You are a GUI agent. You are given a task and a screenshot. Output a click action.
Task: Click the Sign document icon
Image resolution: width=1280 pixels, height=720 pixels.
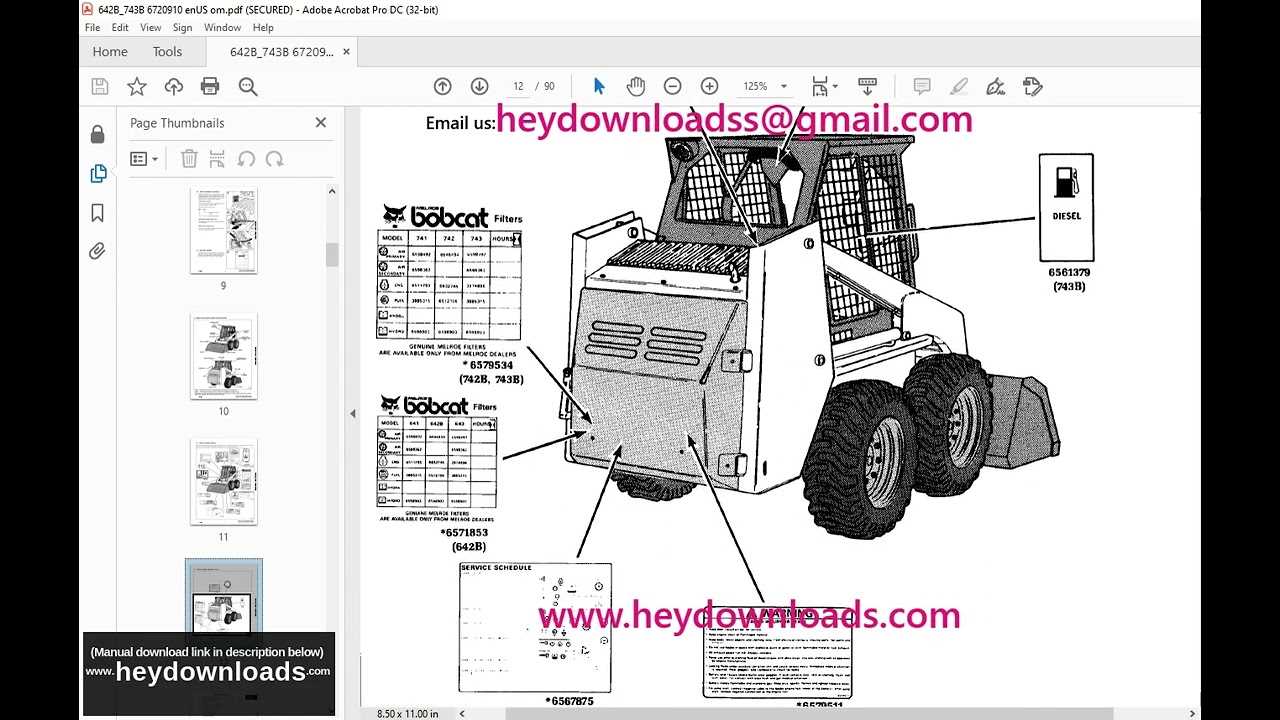[x=996, y=87]
